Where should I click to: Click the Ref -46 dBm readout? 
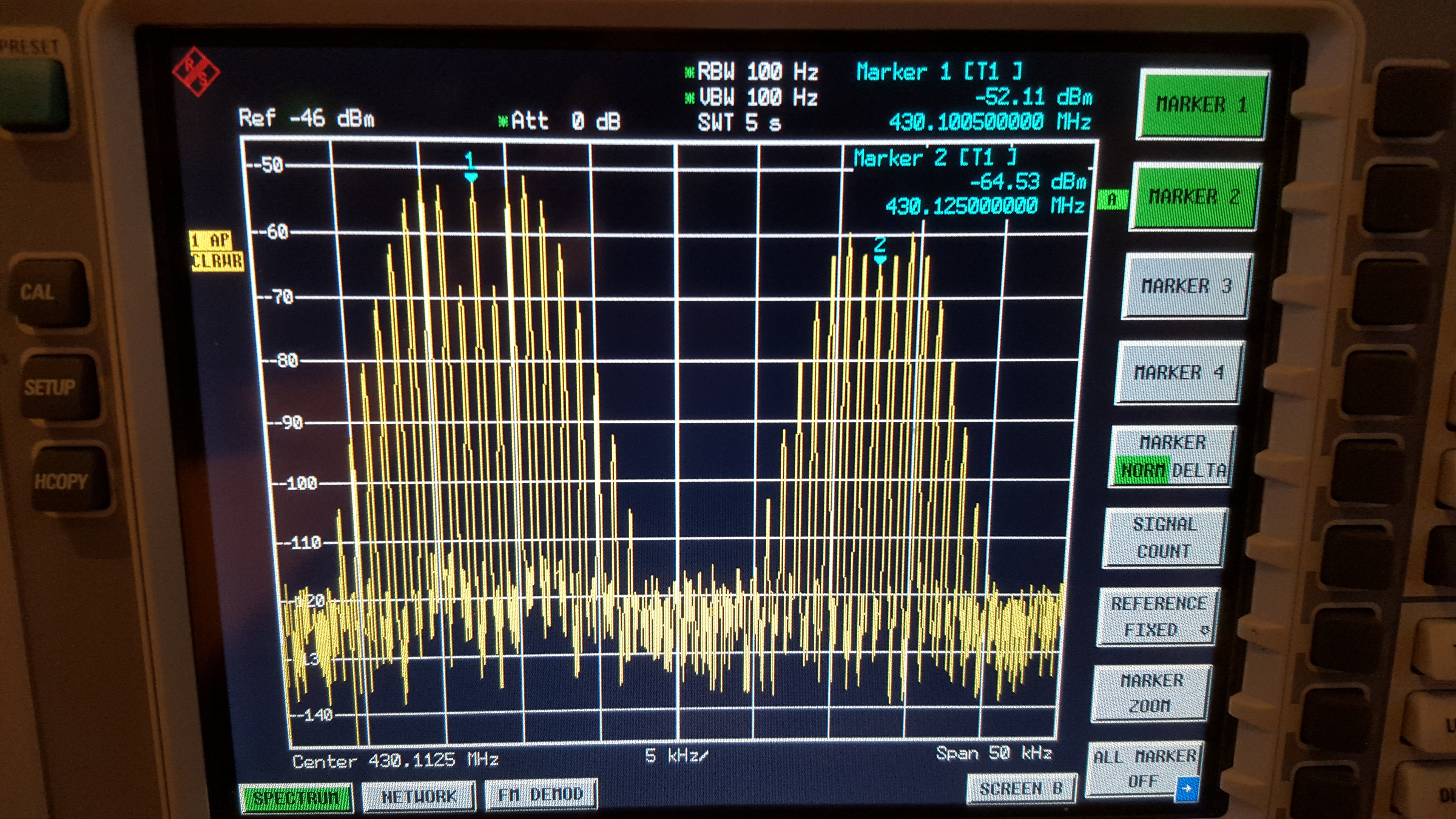pyautogui.click(x=306, y=118)
